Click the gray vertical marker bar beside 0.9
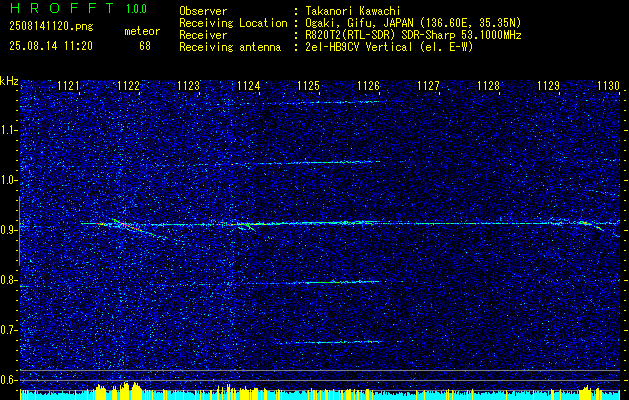 tap(20, 231)
